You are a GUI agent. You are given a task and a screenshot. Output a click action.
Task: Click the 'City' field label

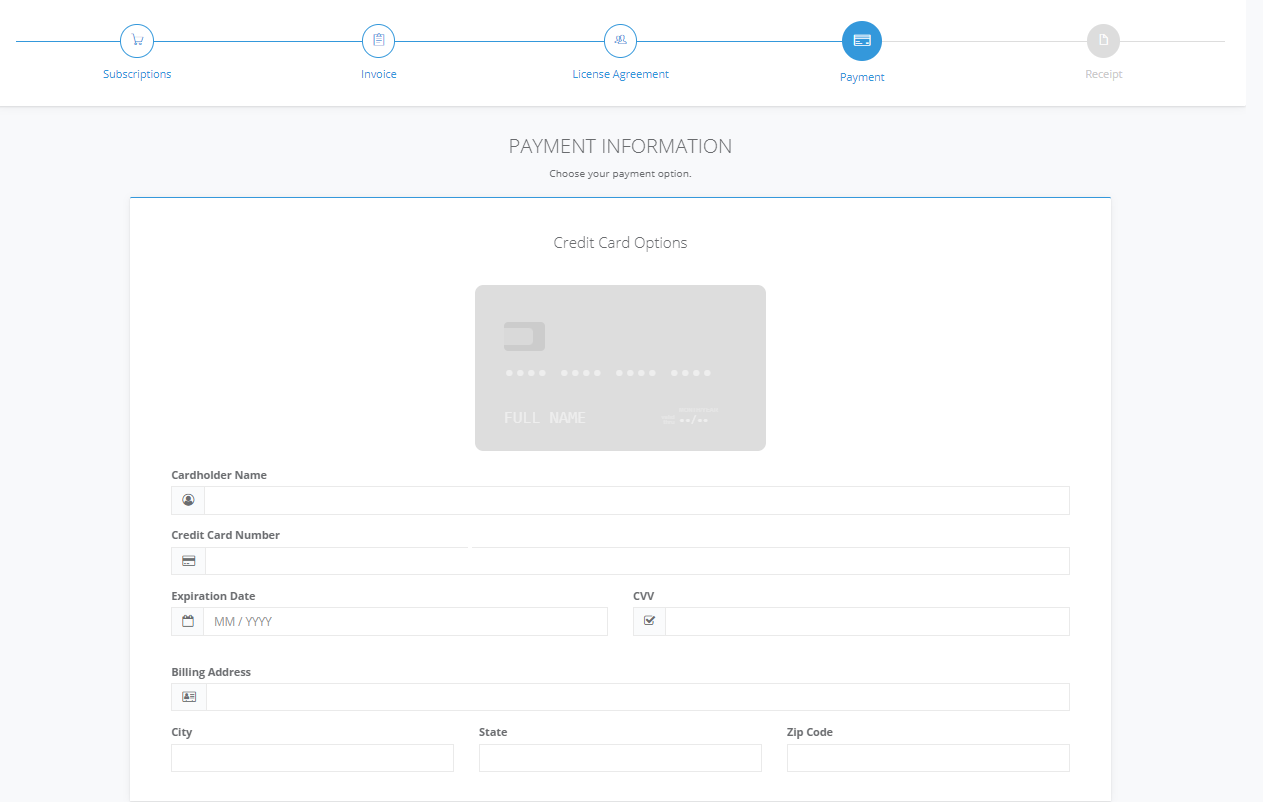(x=182, y=732)
